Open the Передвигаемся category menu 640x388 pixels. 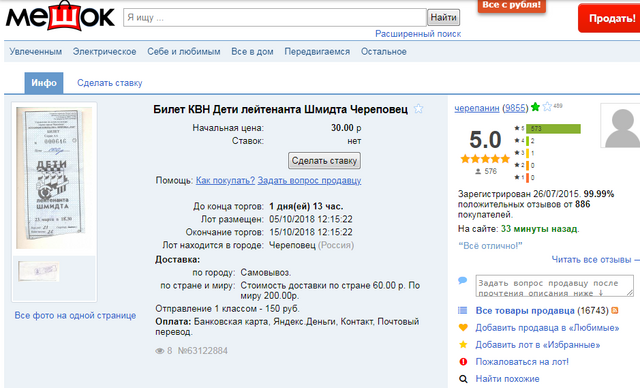317,52
